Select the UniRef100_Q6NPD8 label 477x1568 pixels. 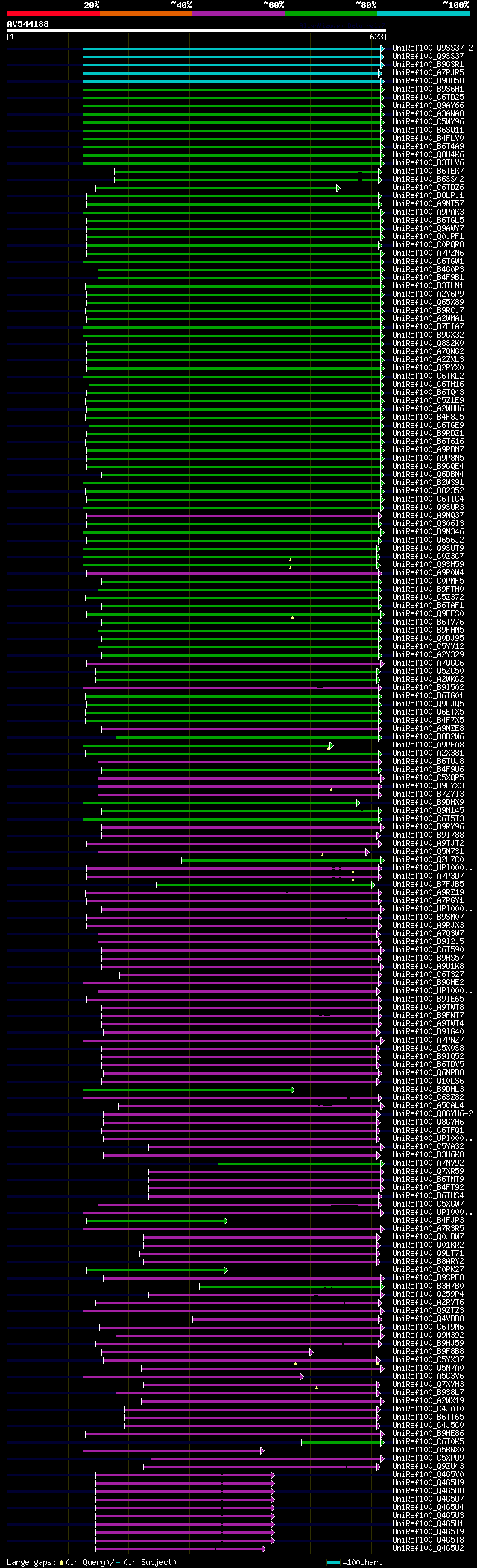(x=428, y=1072)
